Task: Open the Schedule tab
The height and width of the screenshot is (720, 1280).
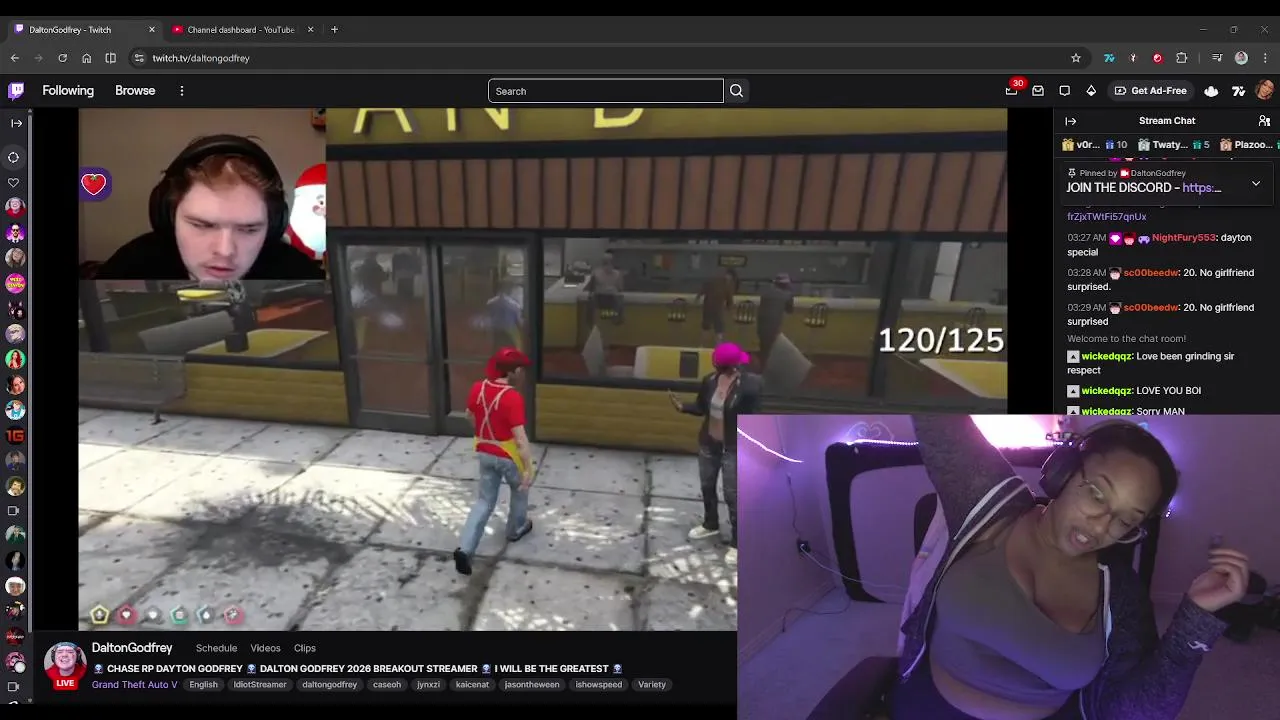Action: 216,648
